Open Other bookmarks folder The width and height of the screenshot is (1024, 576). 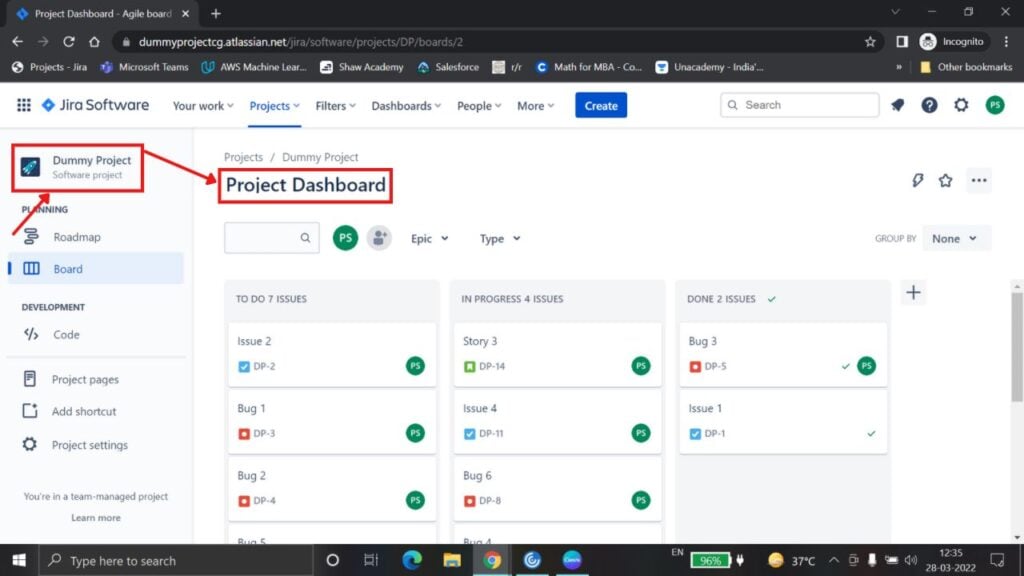(x=966, y=67)
